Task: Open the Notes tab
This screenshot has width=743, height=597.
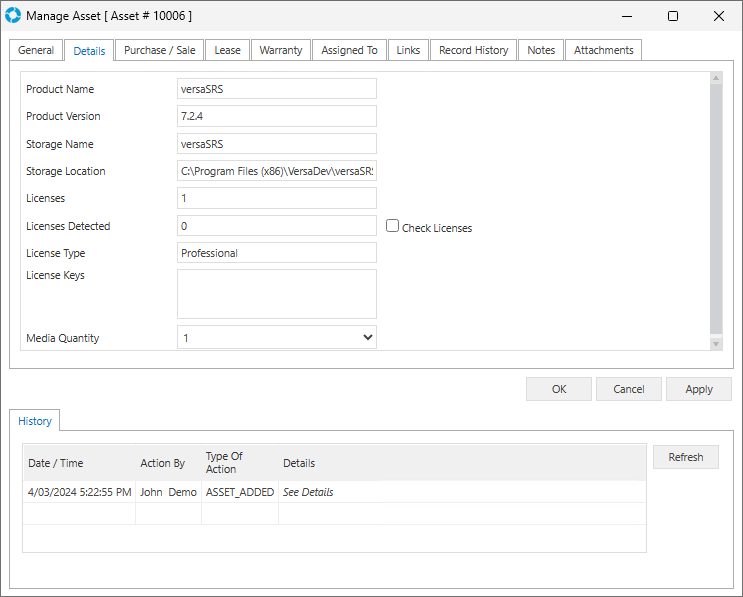Action: click(541, 50)
